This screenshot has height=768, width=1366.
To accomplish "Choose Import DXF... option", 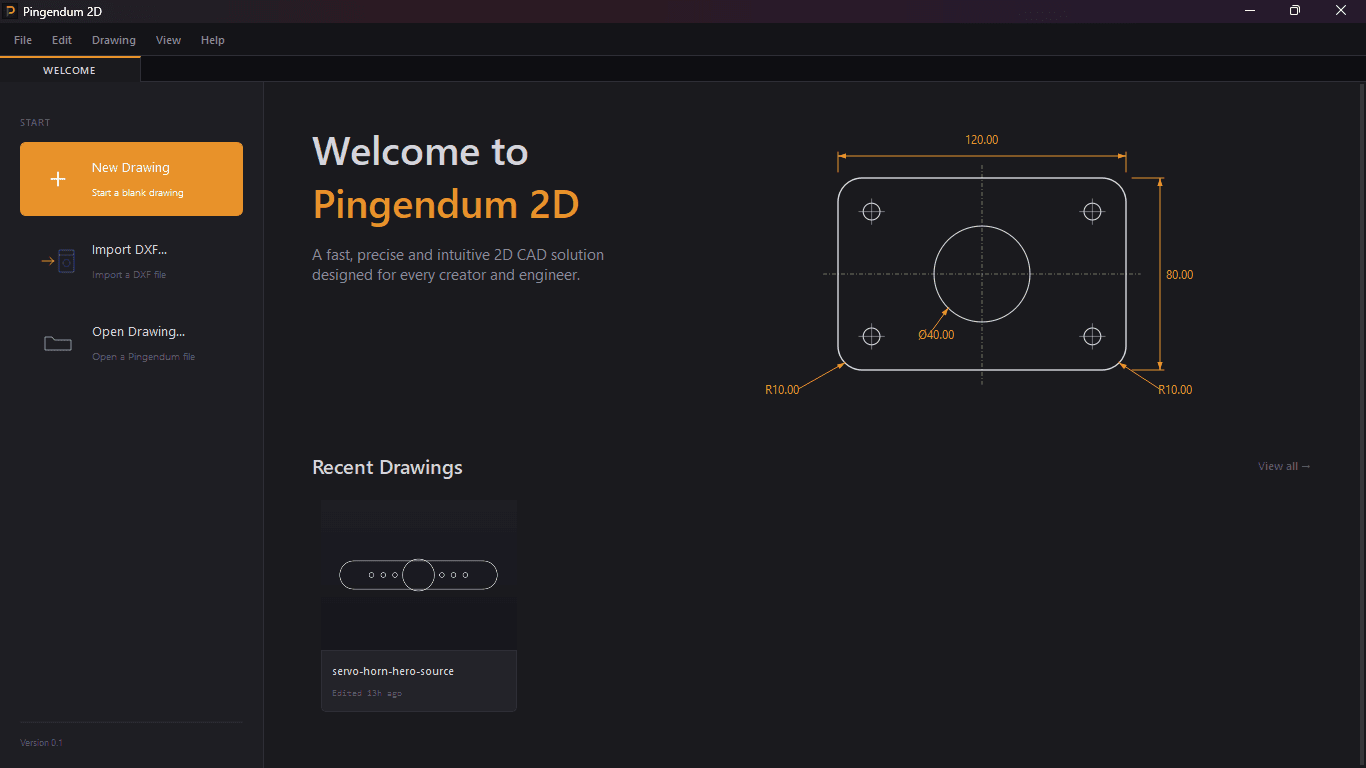I will [x=131, y=261].
